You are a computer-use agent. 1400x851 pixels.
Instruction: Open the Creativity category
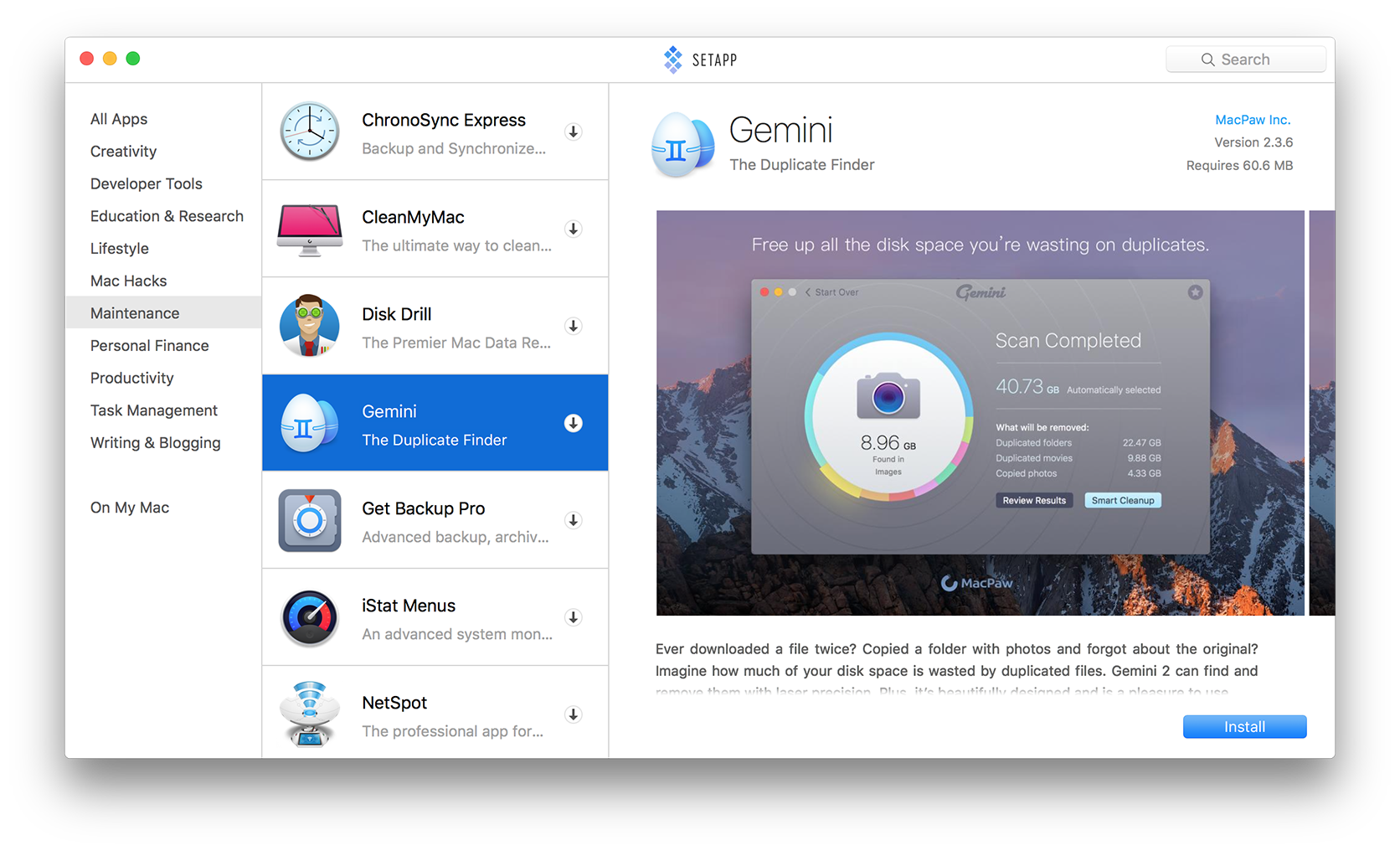[124, 152]
